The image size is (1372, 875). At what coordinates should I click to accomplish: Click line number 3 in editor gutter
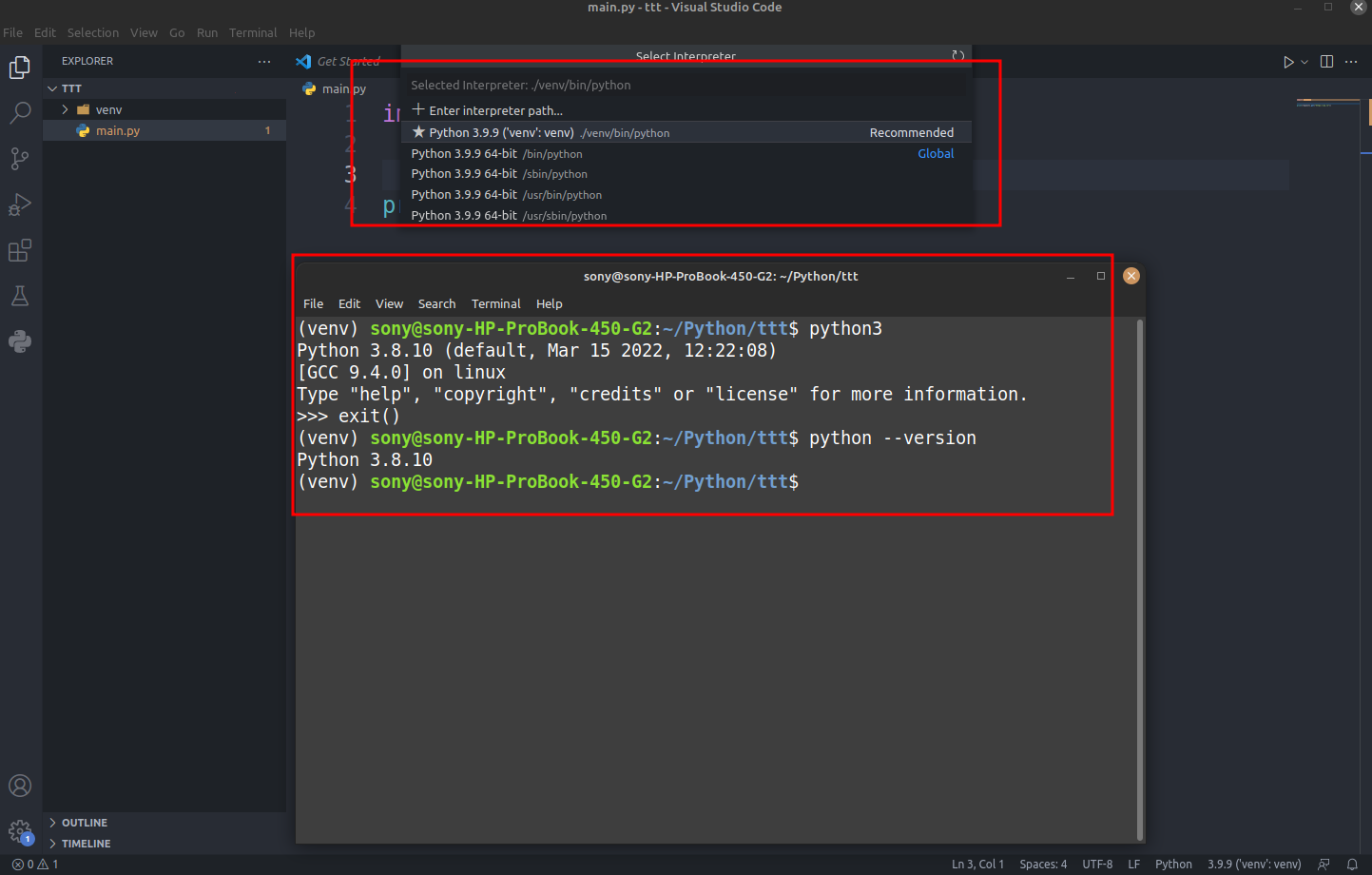point(350,175)
